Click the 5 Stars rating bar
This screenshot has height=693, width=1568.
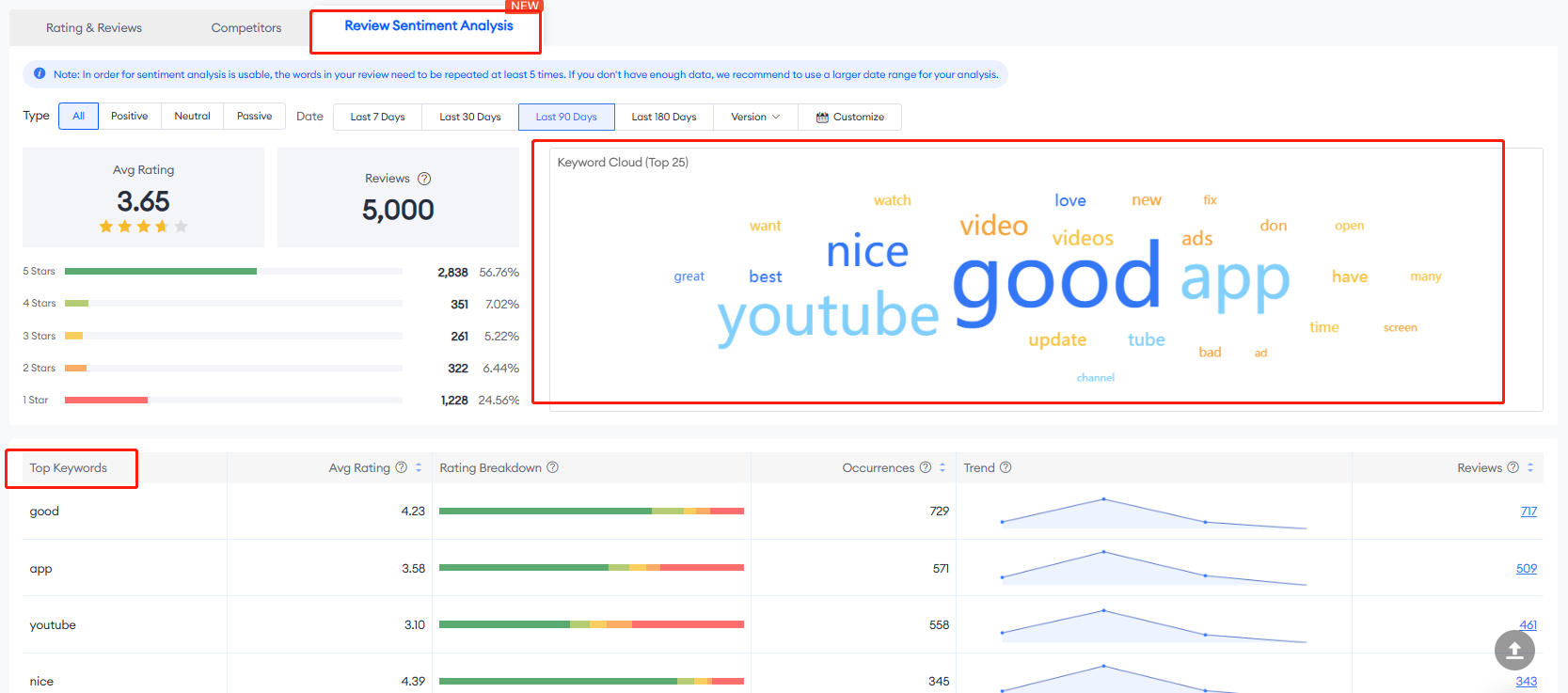pos(233,272)
